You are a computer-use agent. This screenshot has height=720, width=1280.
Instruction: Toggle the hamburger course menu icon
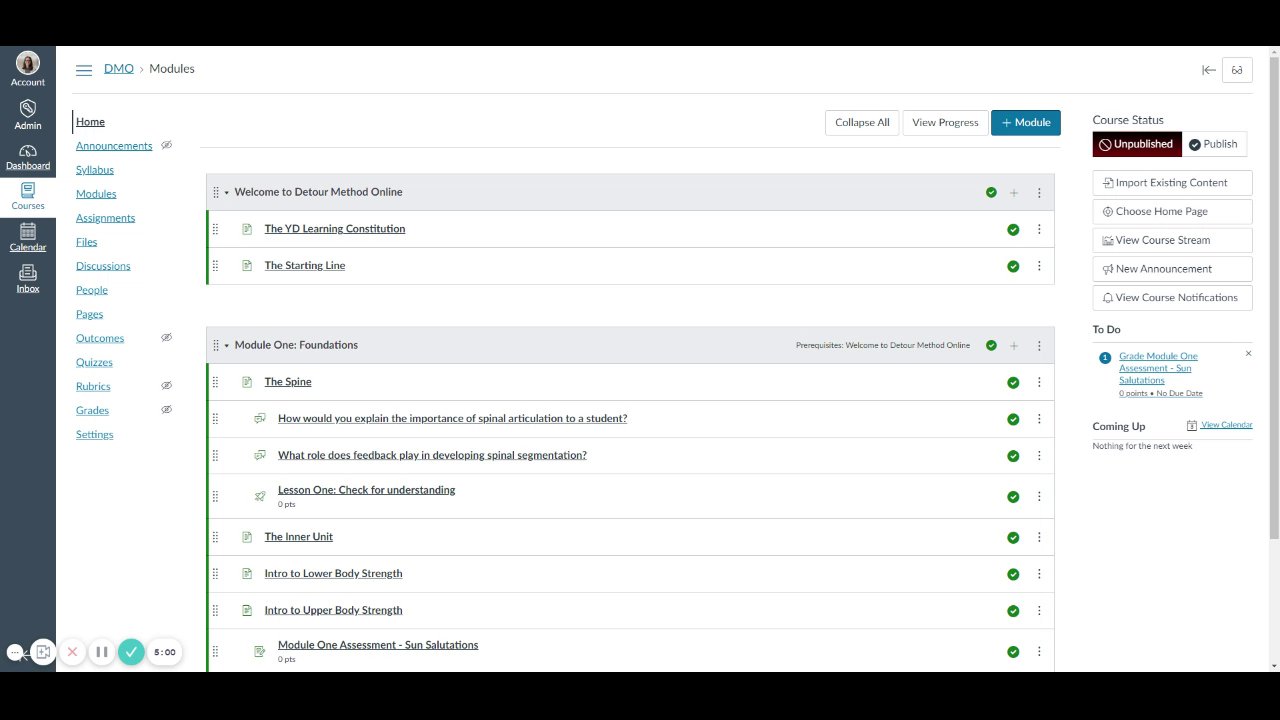tap(84, 69)
